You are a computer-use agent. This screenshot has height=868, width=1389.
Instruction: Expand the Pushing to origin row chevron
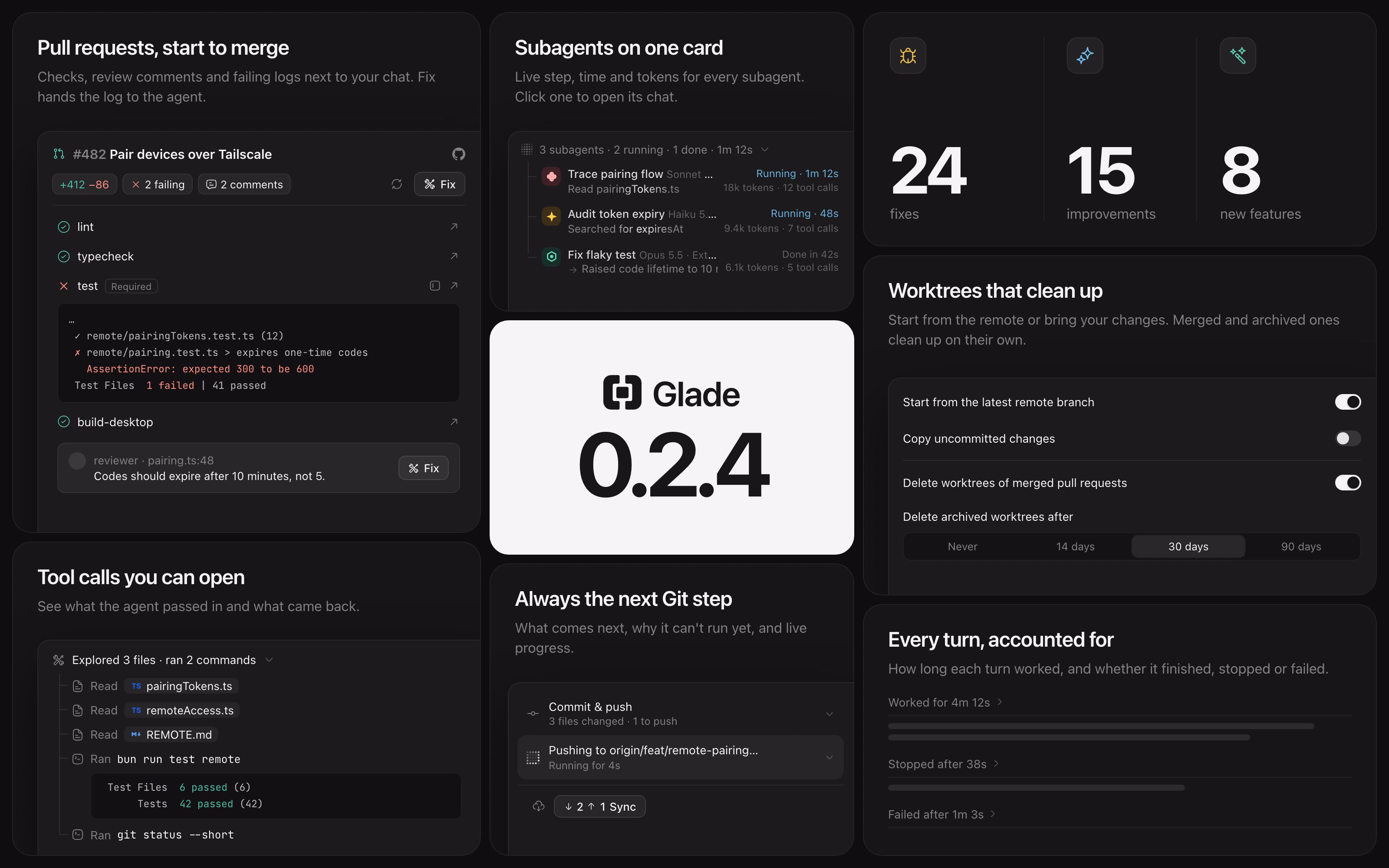coord(829,758)
